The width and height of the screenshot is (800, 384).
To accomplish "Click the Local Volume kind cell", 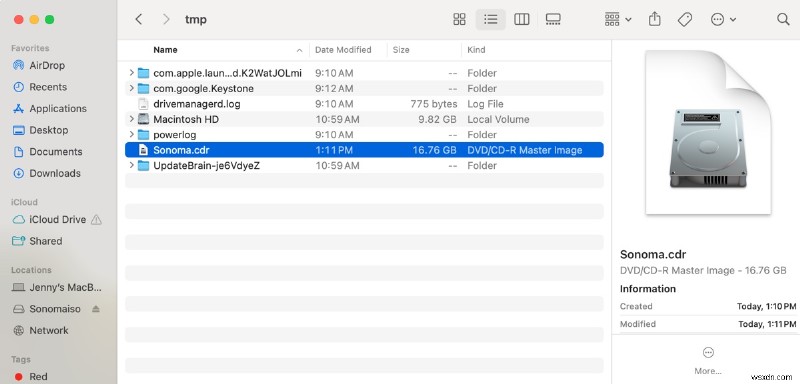I will point(498,119).
